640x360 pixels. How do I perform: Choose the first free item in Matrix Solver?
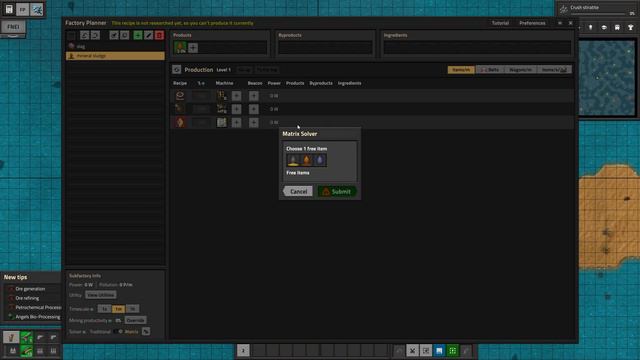coord(293,160)
